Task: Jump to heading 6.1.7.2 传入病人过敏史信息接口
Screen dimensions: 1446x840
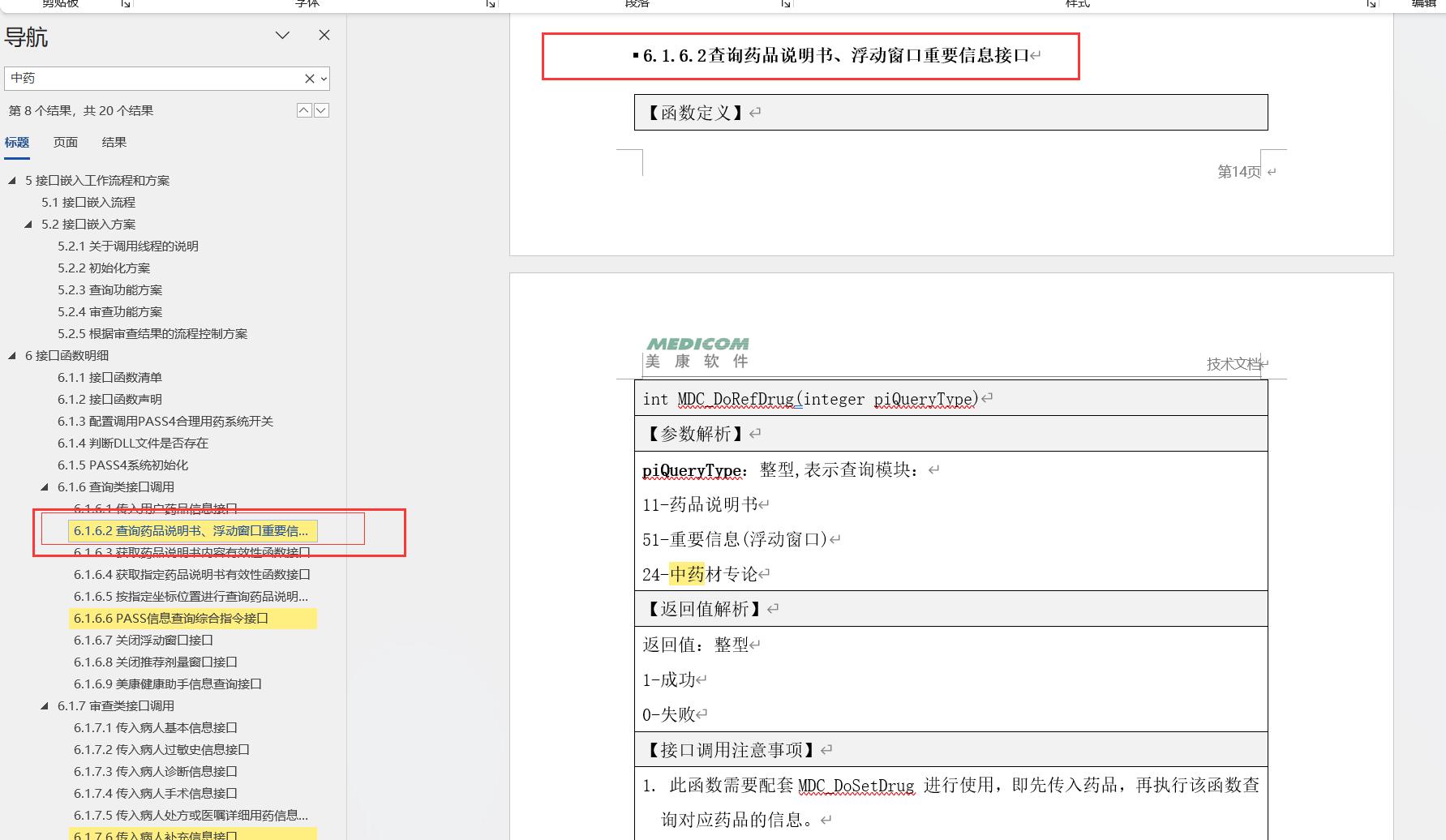Action: click(162, 750)
